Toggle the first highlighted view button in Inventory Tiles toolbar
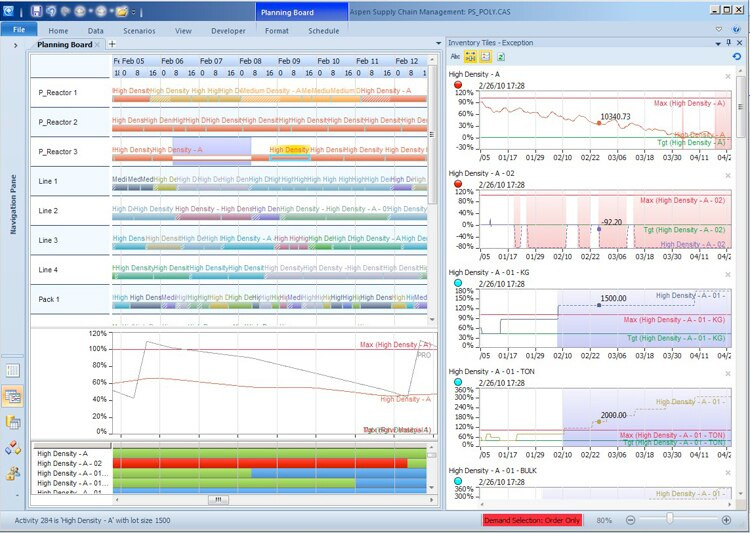Screen dimensions: 750x533 click(x=469, y=57)
